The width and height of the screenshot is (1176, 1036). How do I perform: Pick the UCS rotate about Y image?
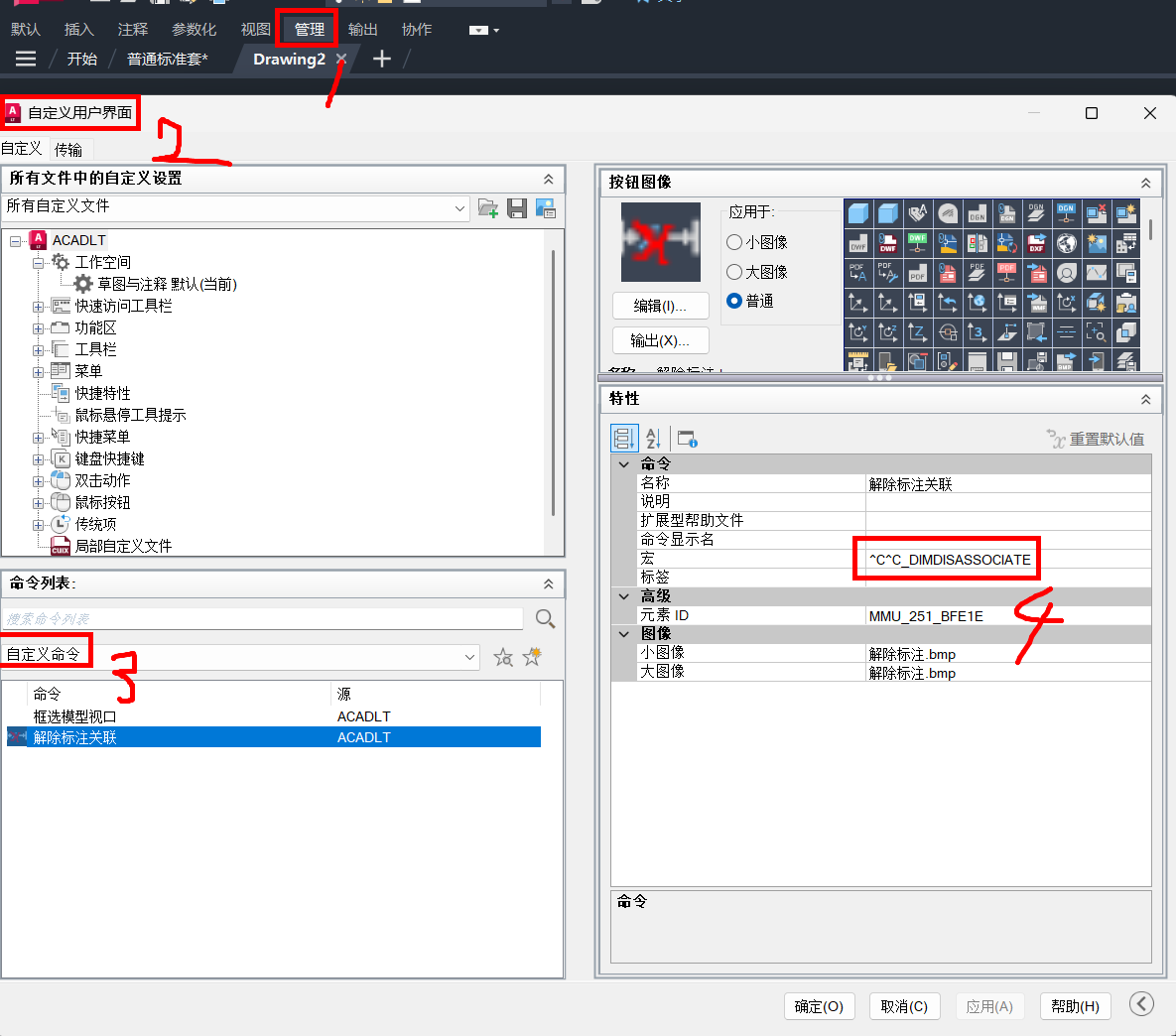(858, 332)
